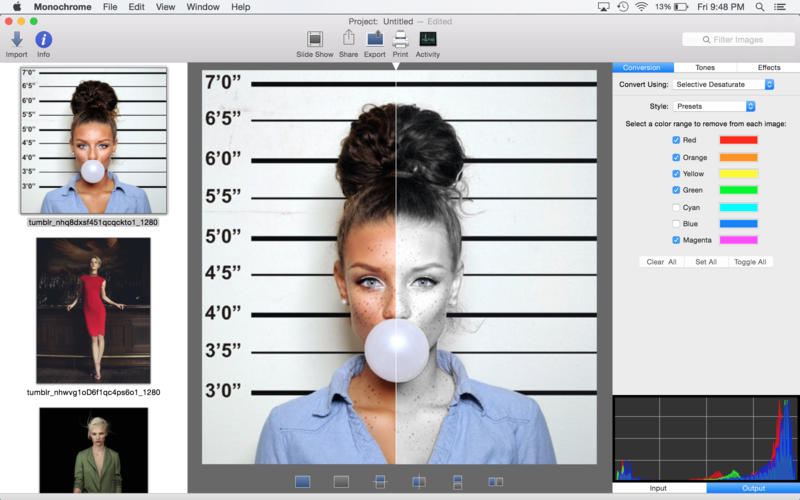Image resolution: width=800 pixels, height=500 pixels.
Task: Start the Slide Show
Action: point(315,40)
